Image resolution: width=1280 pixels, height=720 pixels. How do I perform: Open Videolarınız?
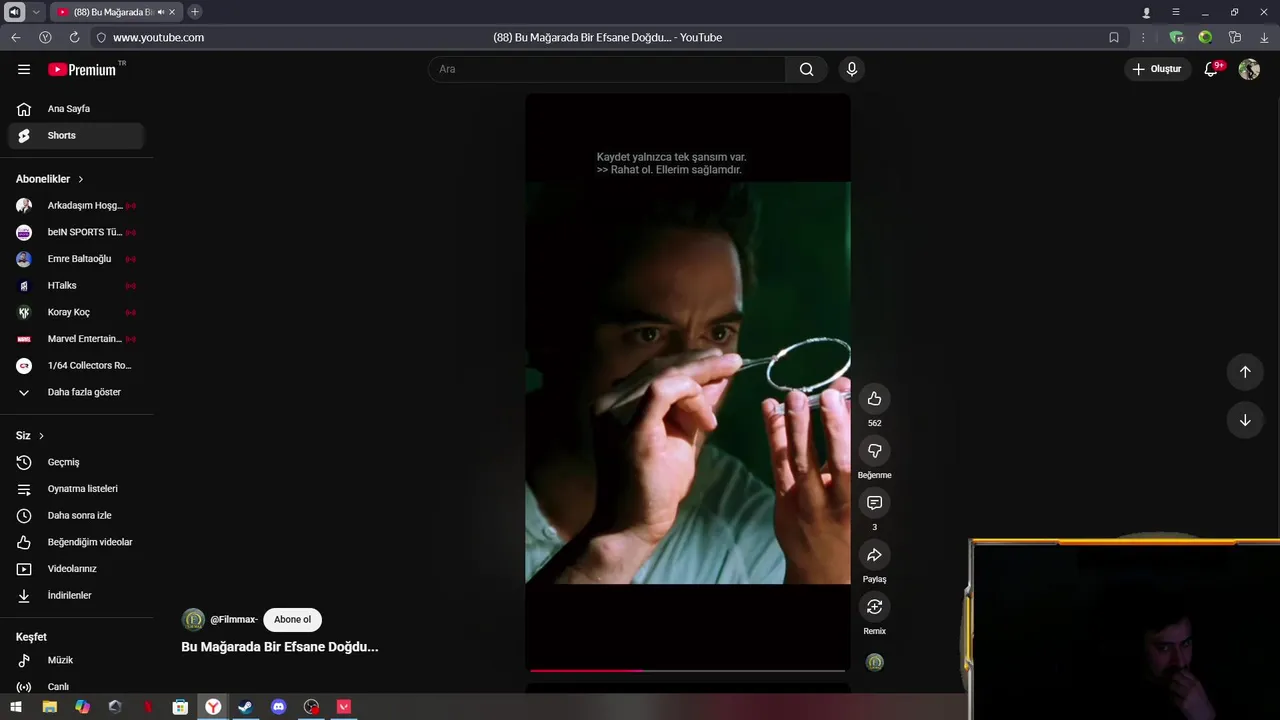[76, 569]
